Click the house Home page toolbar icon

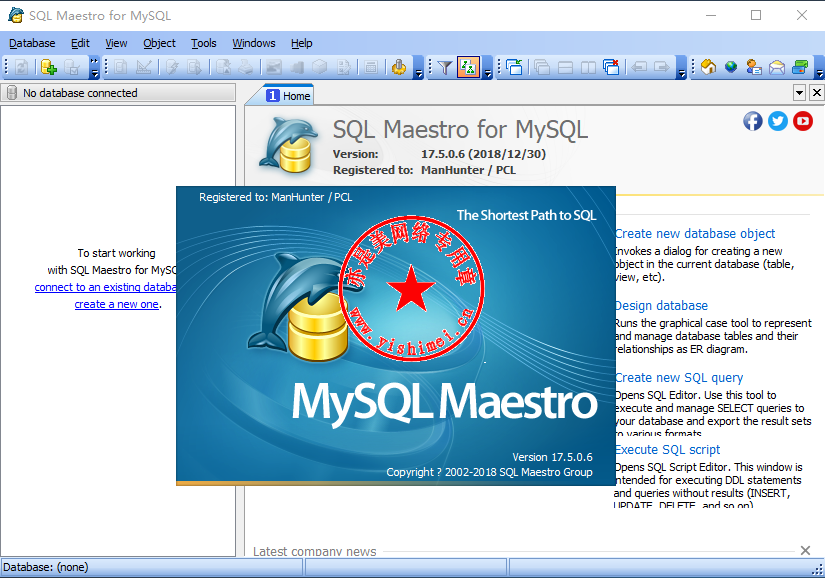click(708, 67)
